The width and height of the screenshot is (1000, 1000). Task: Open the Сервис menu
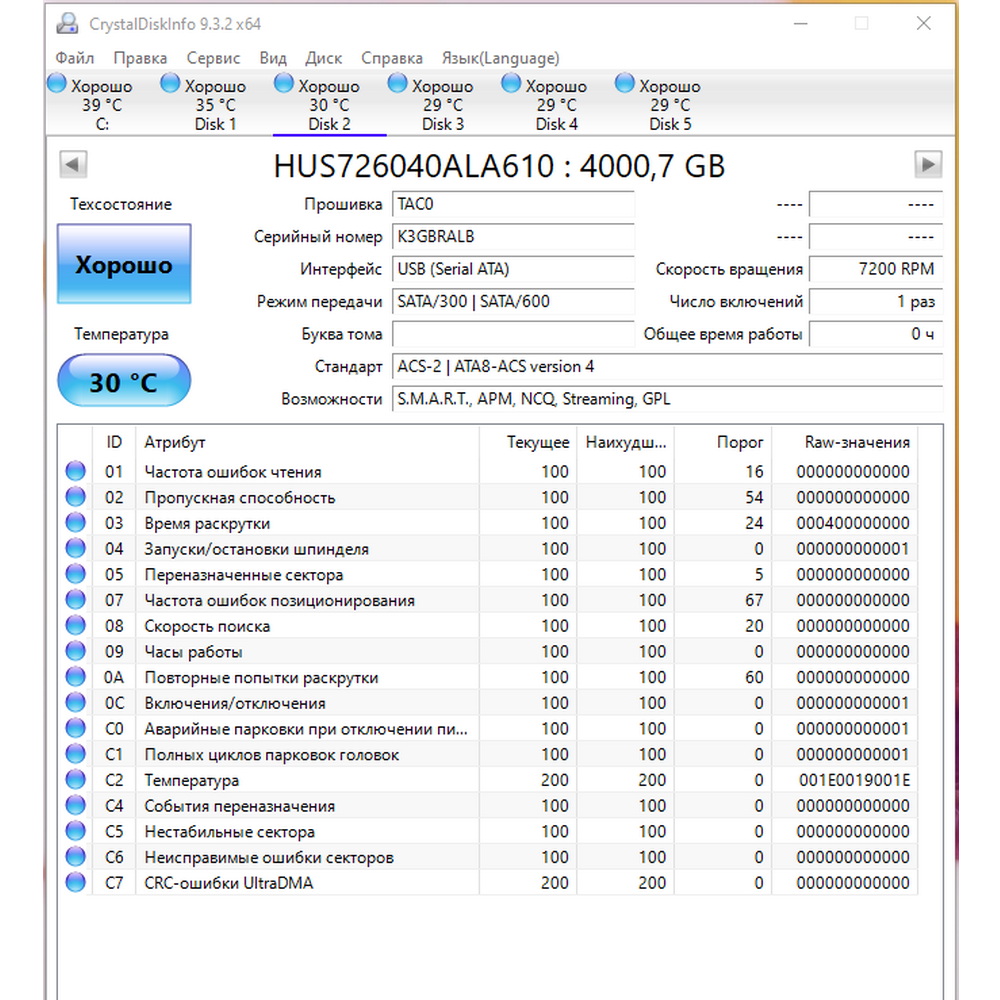click(x=213, y=58)
